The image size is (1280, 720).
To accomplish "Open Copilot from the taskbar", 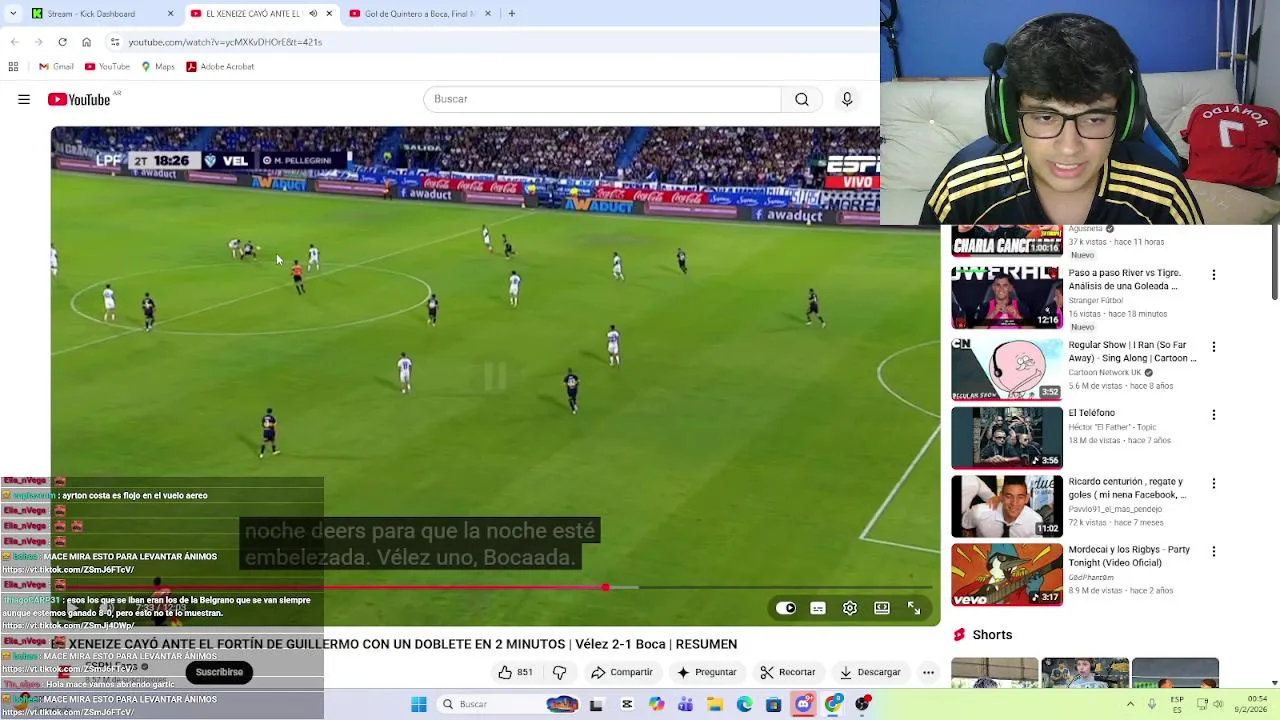I will pyautogui.click(x=656, y=704).
